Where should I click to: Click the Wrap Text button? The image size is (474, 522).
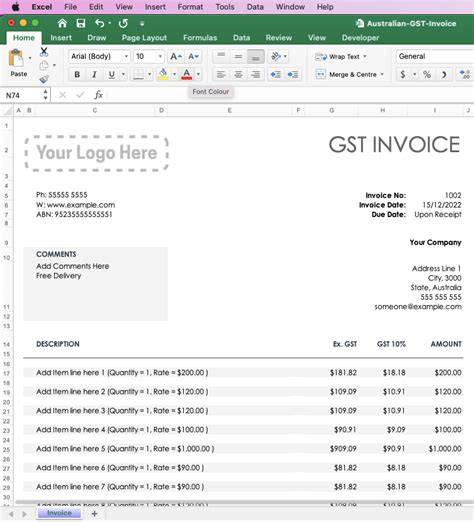340,57
